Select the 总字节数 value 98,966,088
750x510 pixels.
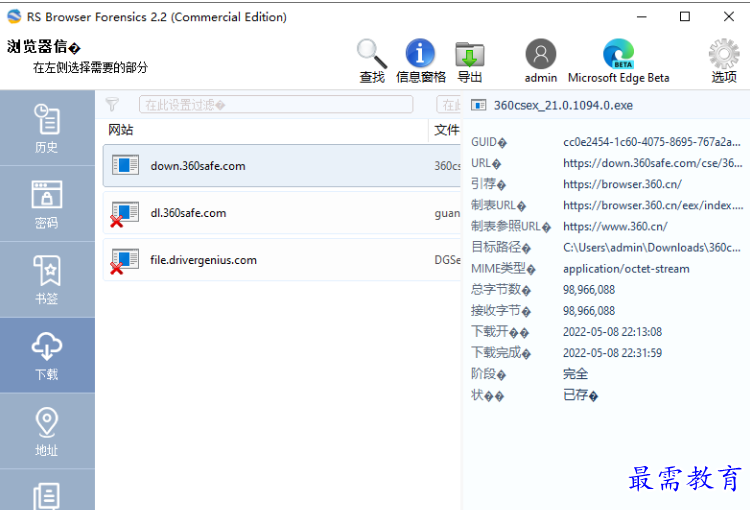tap(589, 290)
